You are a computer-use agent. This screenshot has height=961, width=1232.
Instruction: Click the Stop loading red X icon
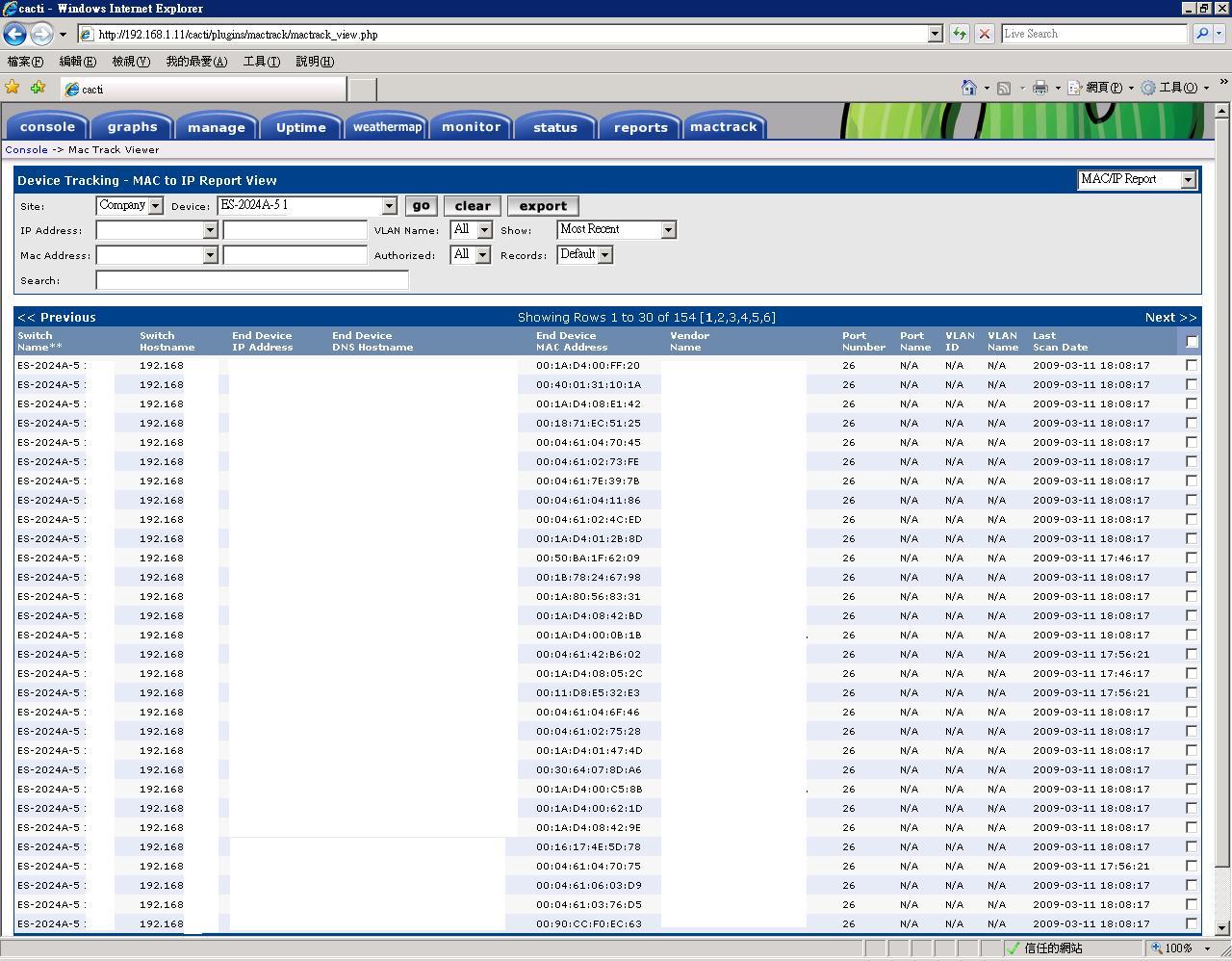984,34
